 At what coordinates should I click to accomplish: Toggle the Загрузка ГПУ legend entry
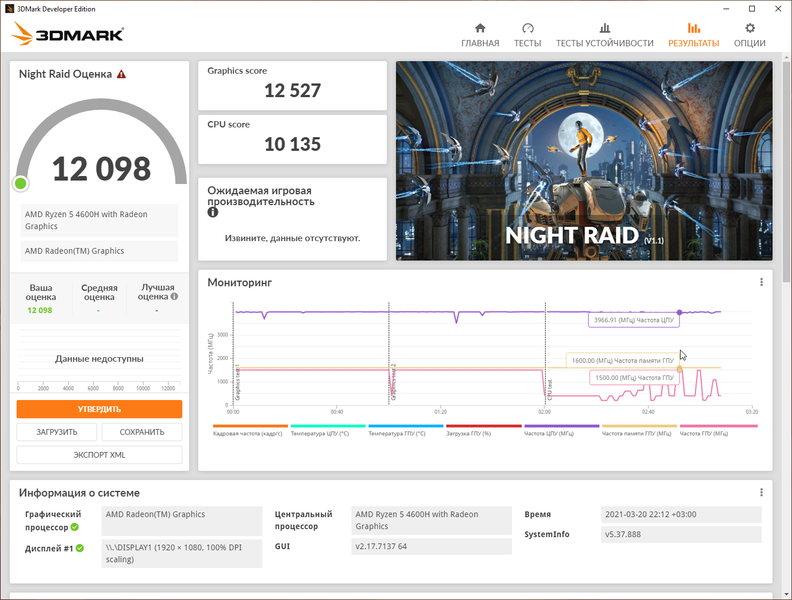coord(483,430)
